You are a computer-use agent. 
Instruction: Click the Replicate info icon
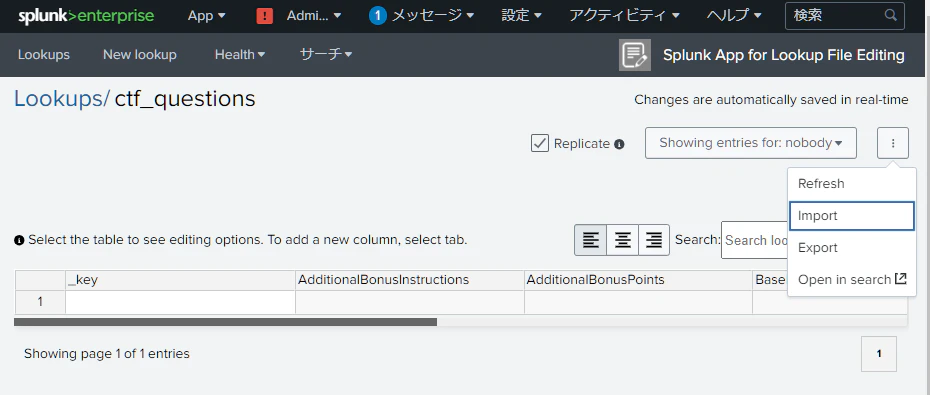click(x=619, y=144)
